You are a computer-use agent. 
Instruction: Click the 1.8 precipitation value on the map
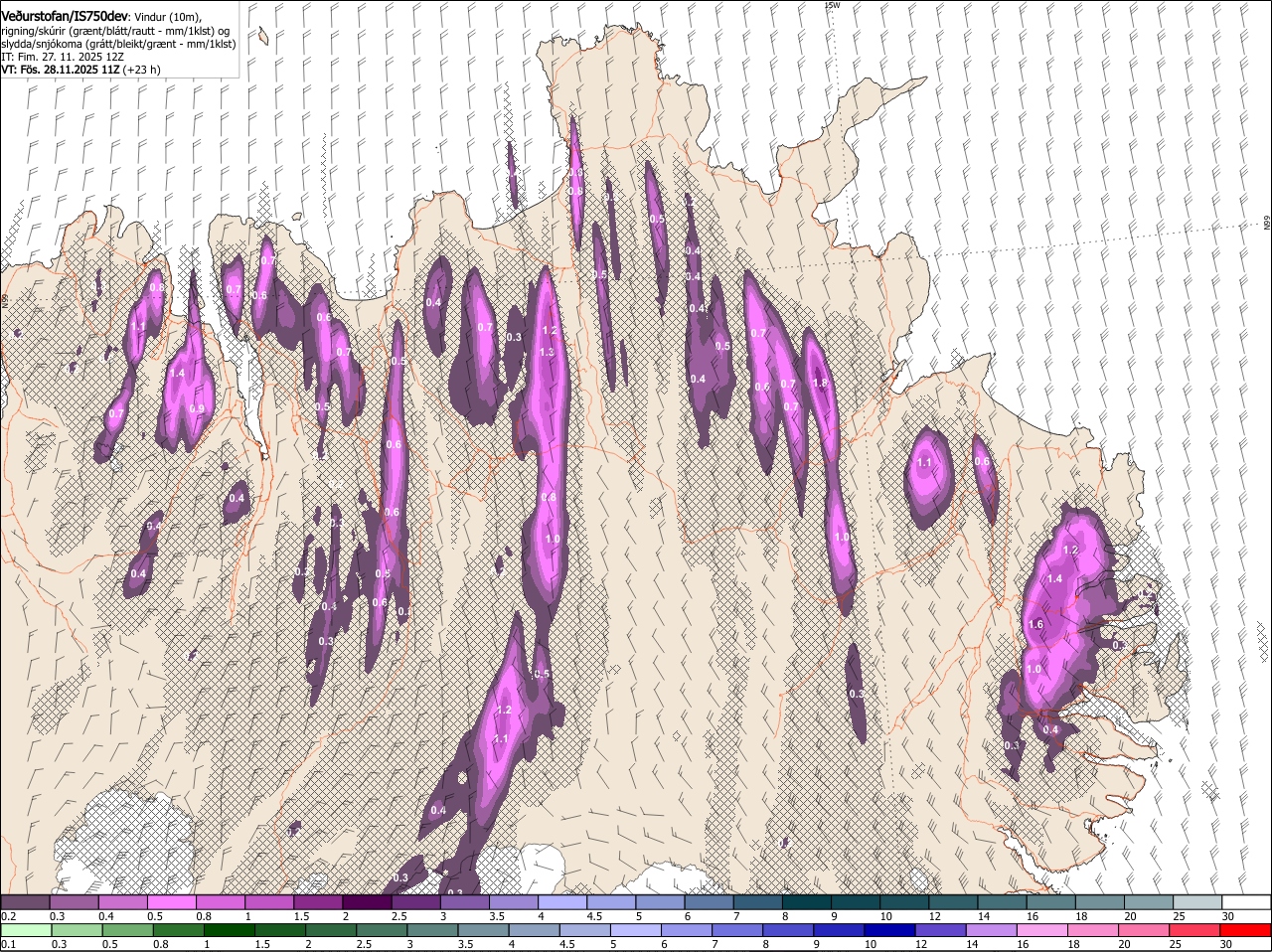pyautogui.click(x=820, y=383)
